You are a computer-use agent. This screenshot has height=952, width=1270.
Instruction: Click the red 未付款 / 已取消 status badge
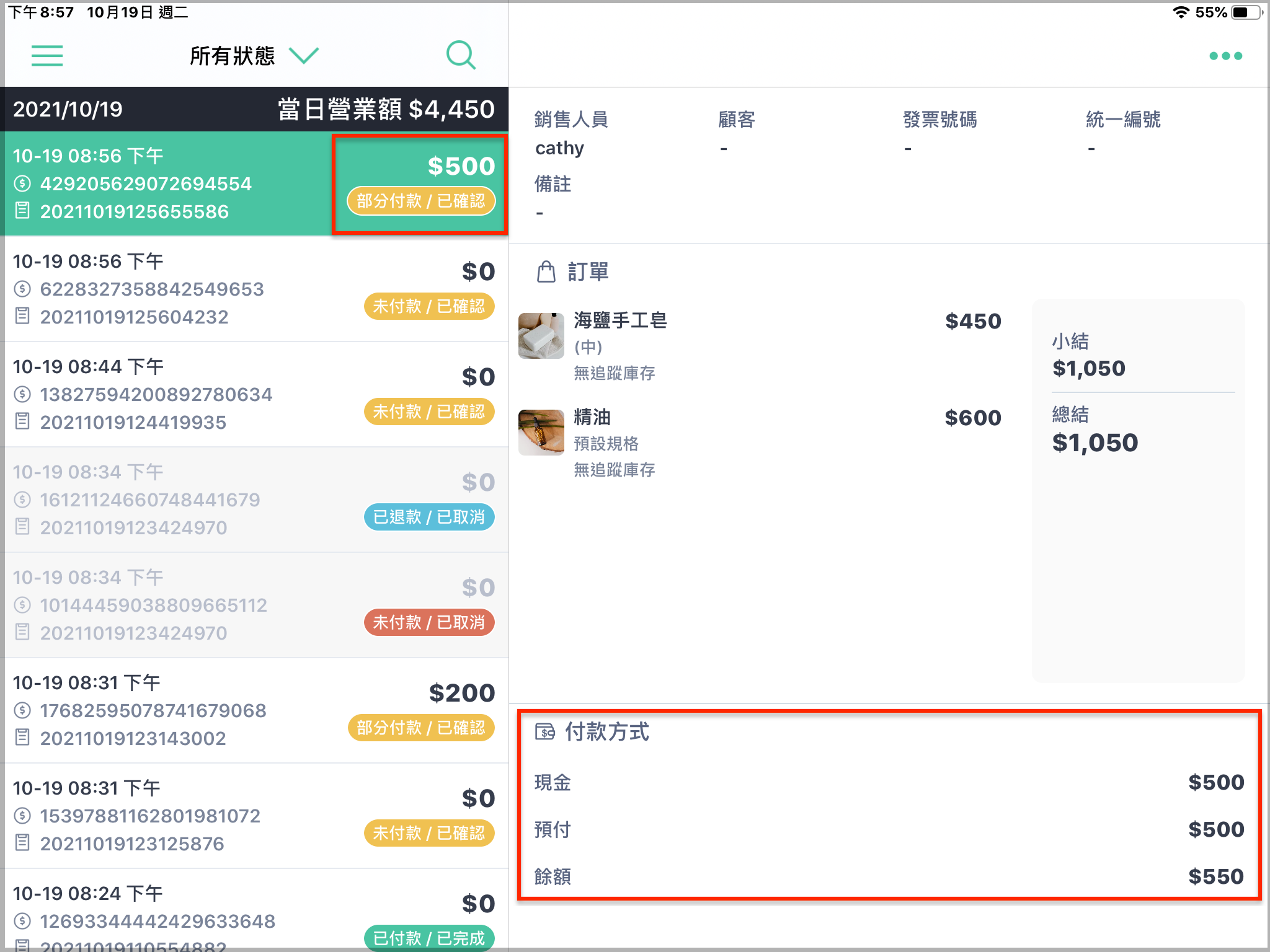429,622
